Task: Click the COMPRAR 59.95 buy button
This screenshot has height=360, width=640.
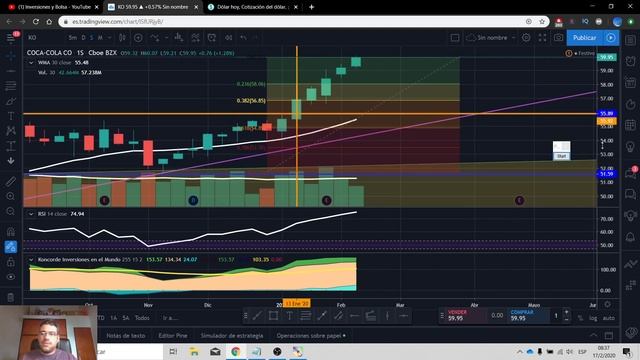Action: point(529,316)
